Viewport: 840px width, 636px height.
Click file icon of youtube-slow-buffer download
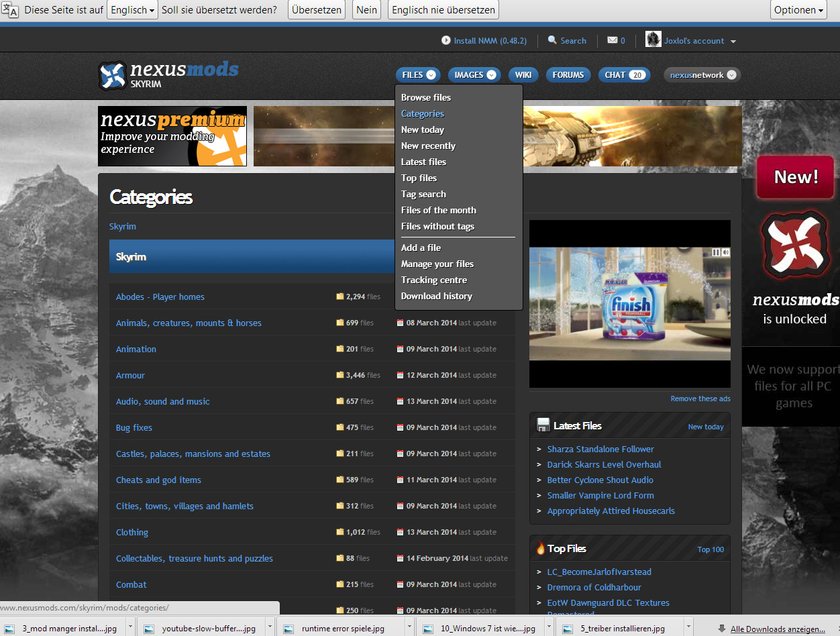pyautogui.click(x=149, y=628)
